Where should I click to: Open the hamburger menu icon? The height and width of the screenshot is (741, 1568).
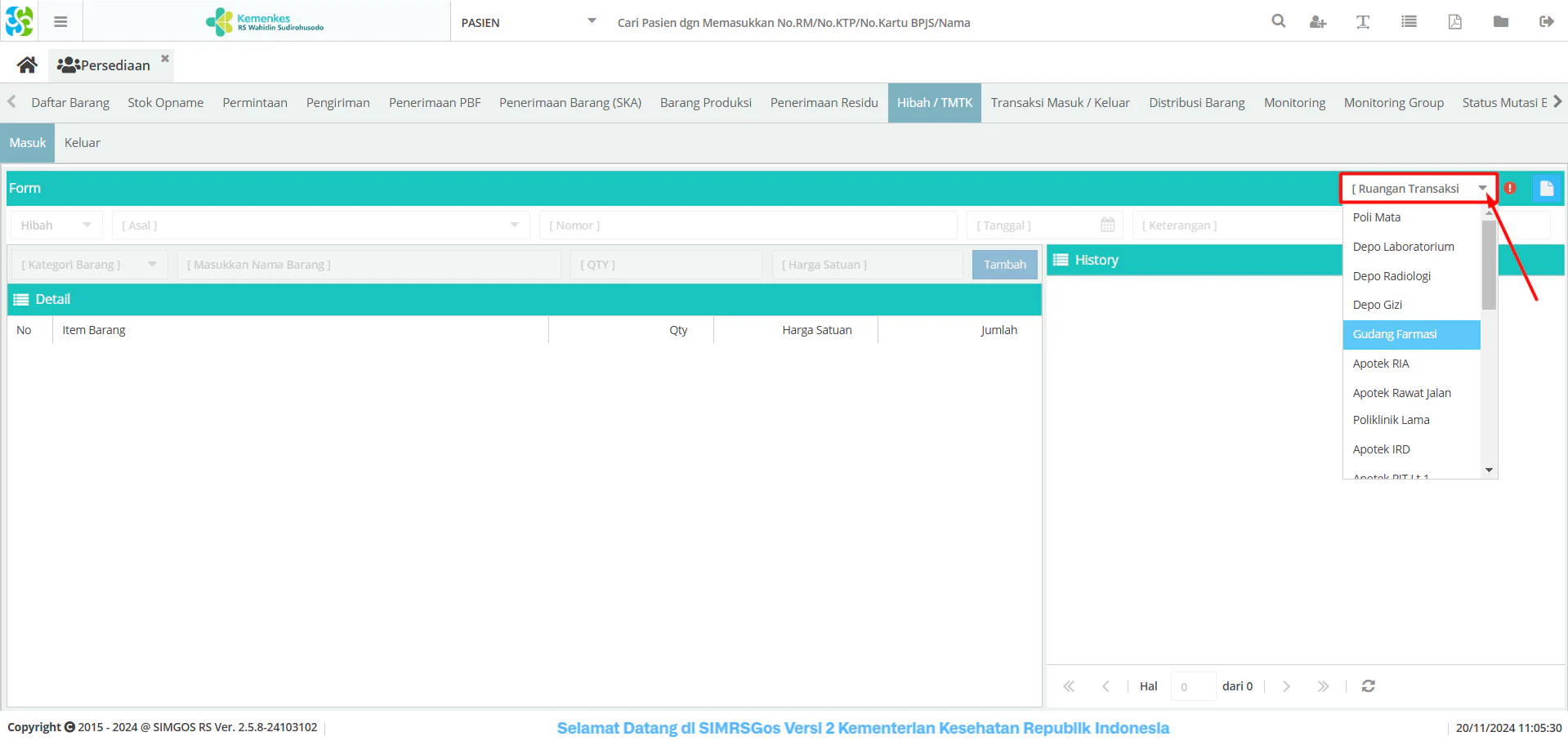click(60, 22)
